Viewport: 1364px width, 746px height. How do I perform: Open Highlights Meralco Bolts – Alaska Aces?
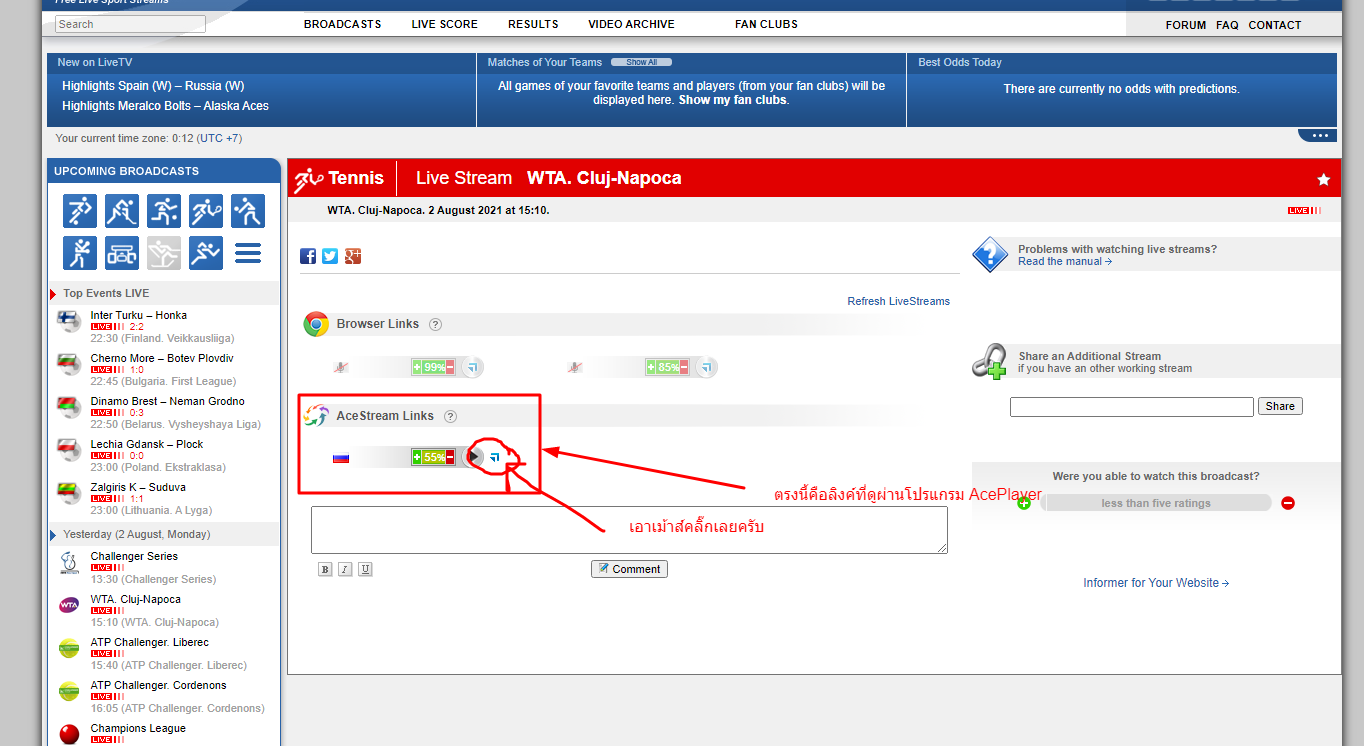(x=165, y=106)
